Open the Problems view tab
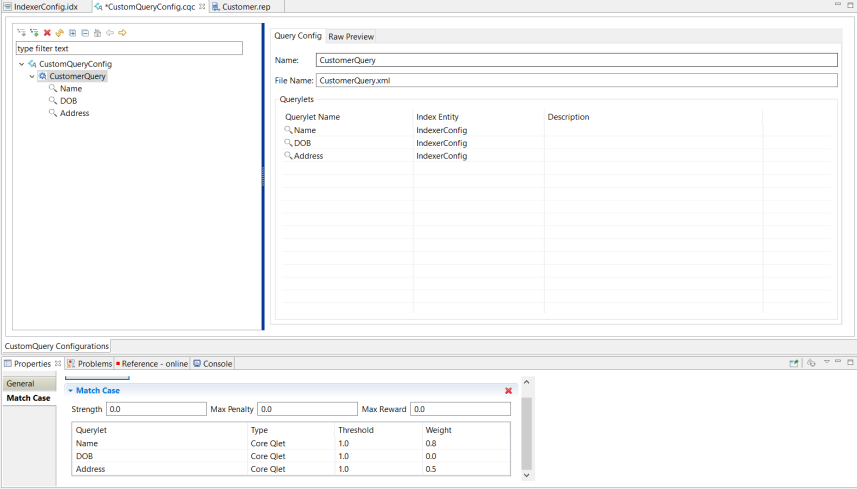Viewport: 857px width, 489px height. click(x=94, y=364)
